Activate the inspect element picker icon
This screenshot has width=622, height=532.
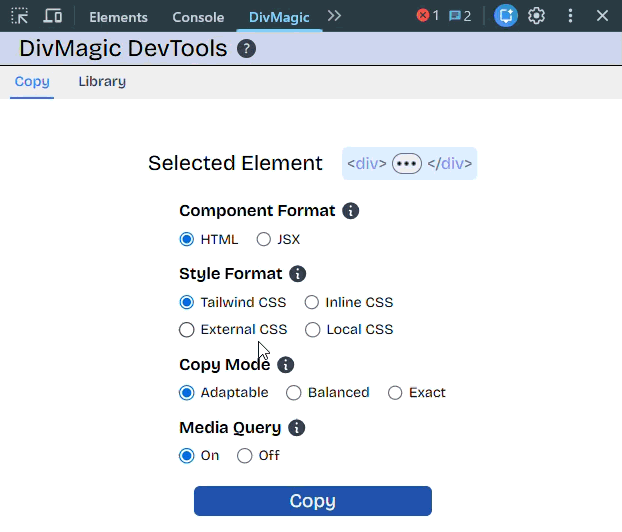(x=19, y=16)
